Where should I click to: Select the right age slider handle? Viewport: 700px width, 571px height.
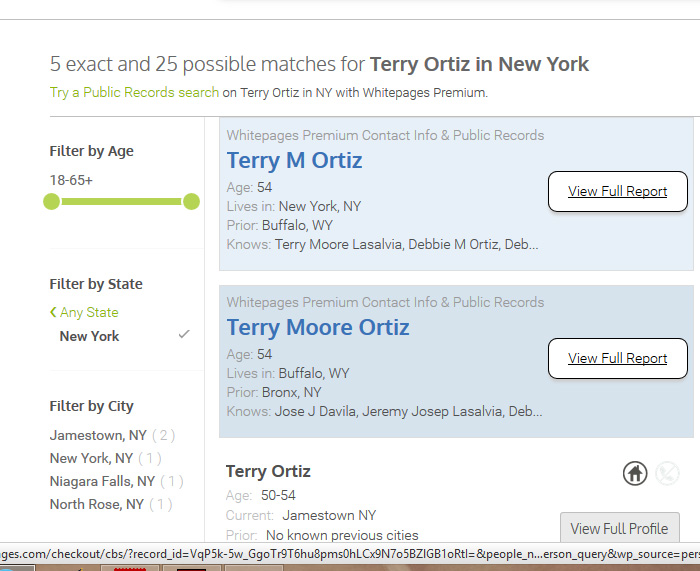[192, 201]
